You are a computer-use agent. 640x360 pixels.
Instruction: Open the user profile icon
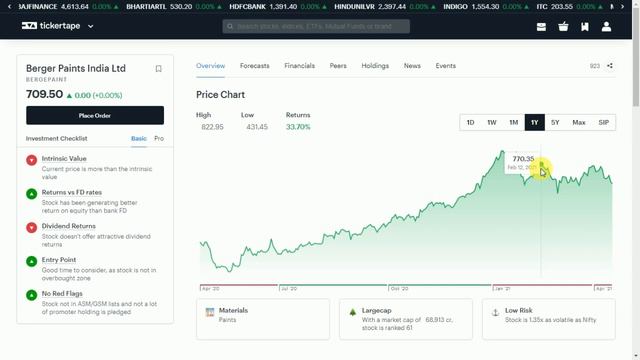click(607, 27)
